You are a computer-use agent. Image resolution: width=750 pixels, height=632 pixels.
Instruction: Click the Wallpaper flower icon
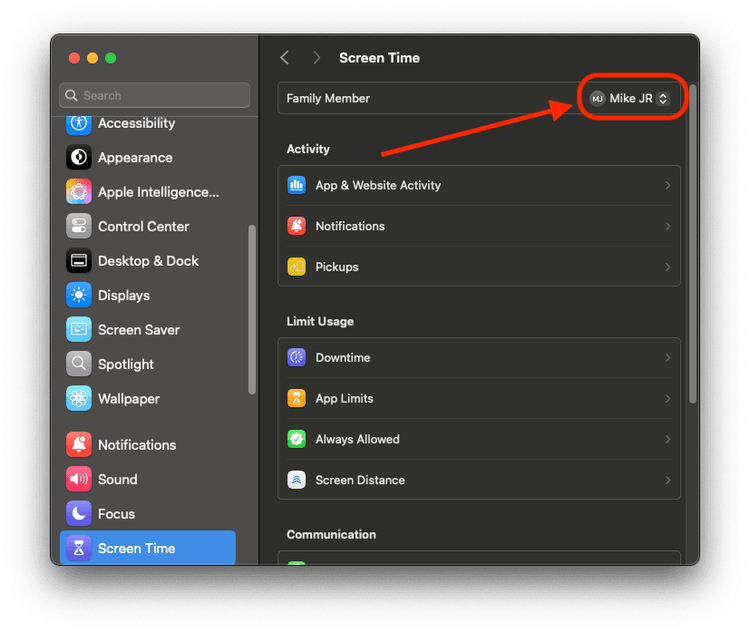(79, 399)
